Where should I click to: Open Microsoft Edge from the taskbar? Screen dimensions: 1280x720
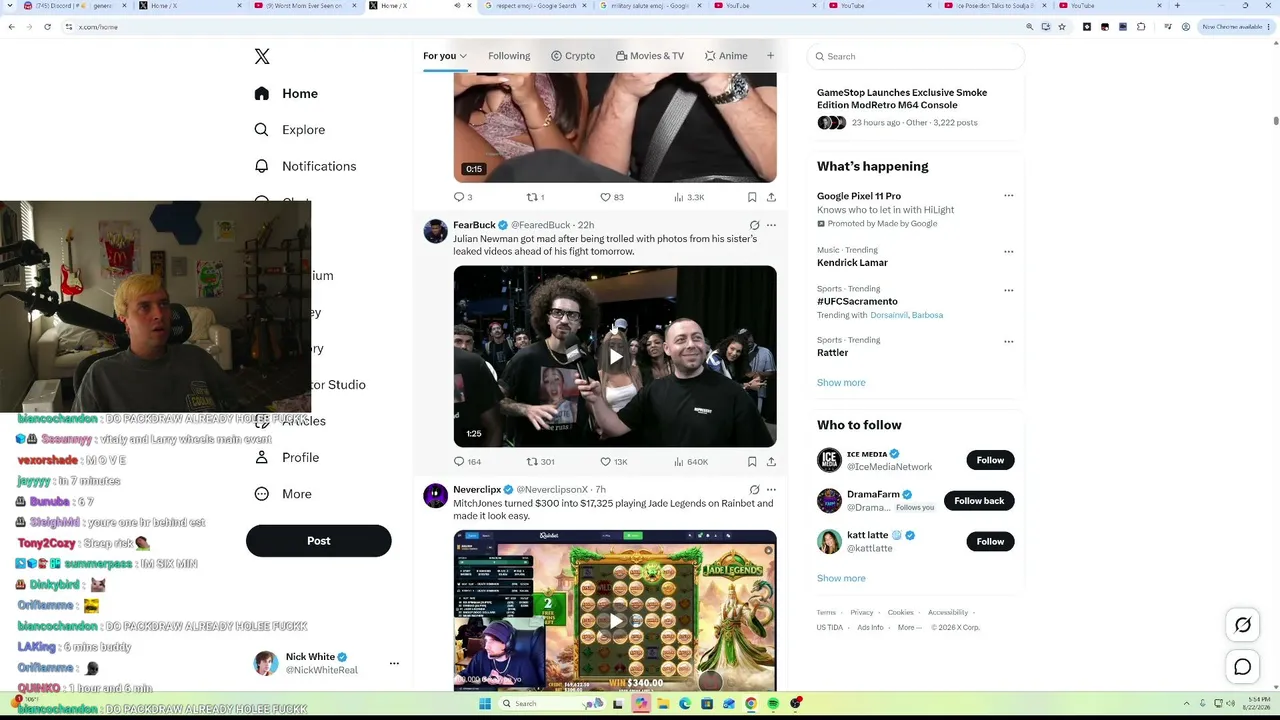pos(685,704)
